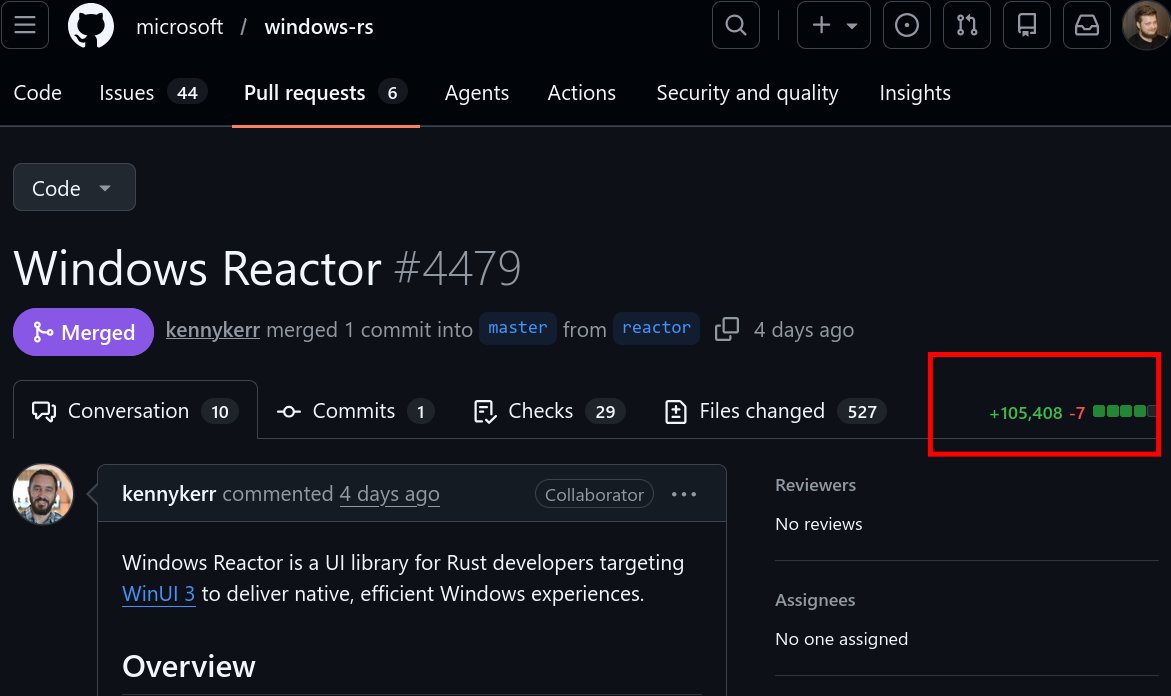Click the 'Windows Reactor' pull request title

point(197,268)
